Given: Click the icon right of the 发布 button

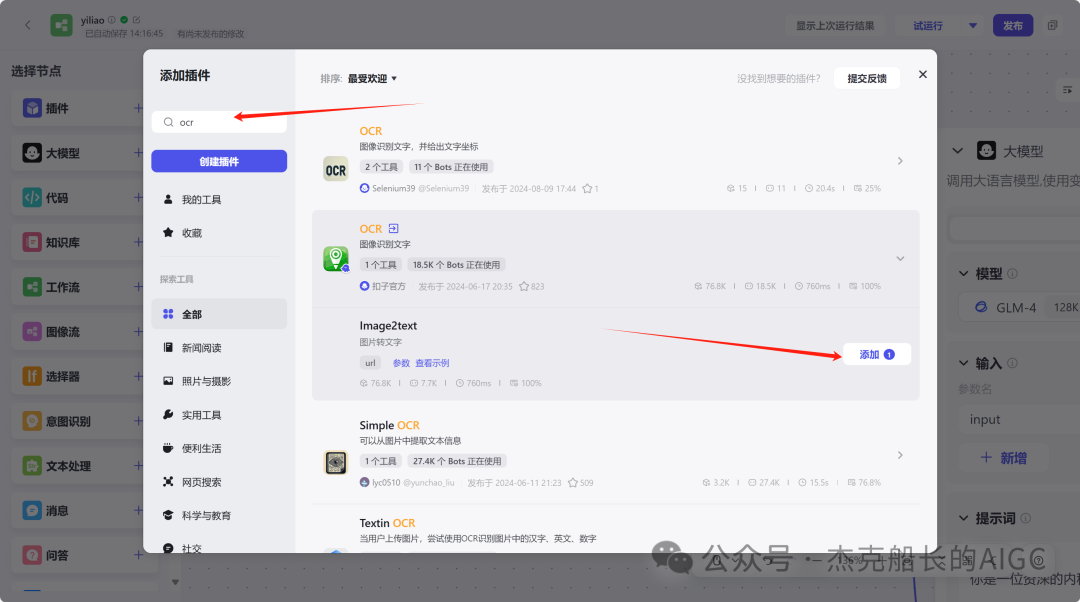Looking at the screenshot, I should coord(1052,25).
